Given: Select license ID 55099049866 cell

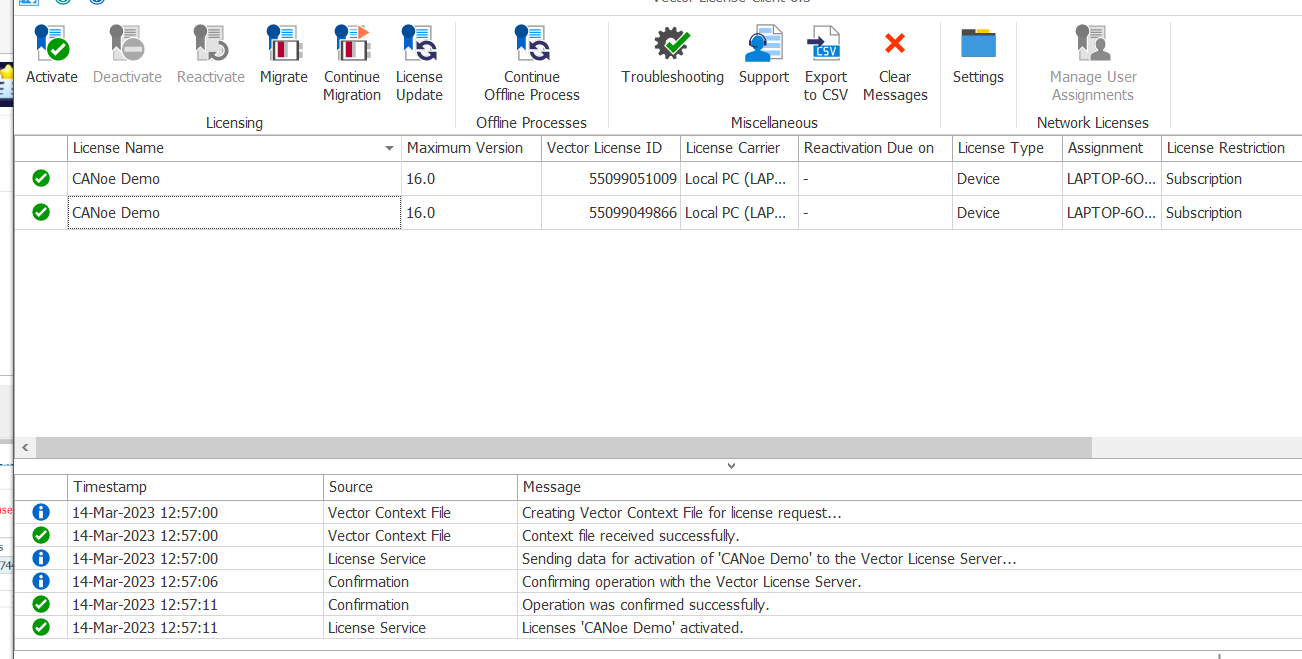Looking at the screenshot, I should pos(611,213).
